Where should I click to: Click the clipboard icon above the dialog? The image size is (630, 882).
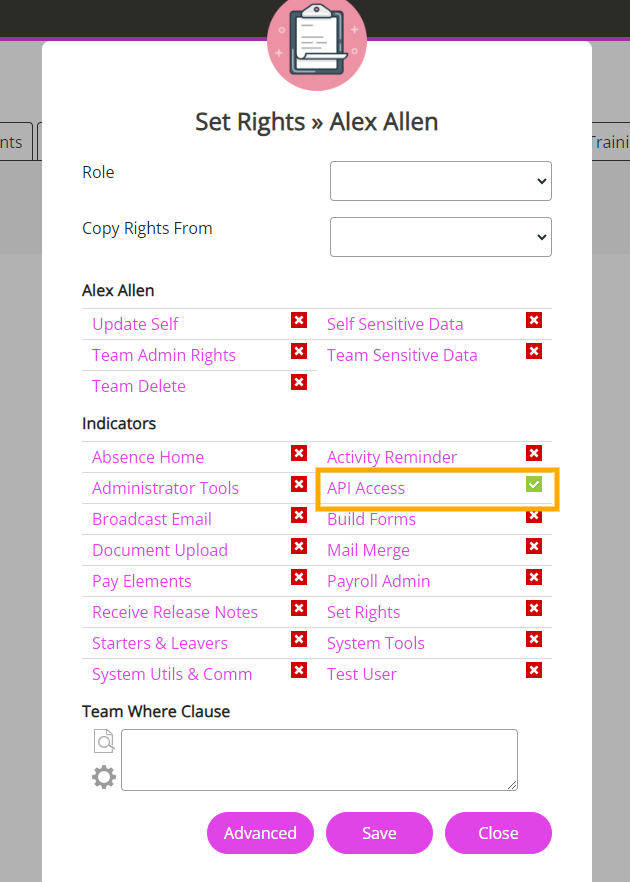coord(317,40)
